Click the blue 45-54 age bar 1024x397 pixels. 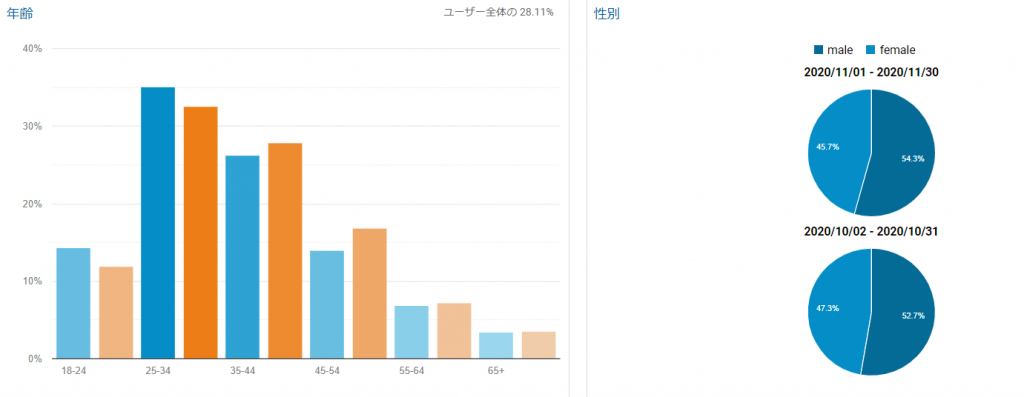click(x=327, y=304)
